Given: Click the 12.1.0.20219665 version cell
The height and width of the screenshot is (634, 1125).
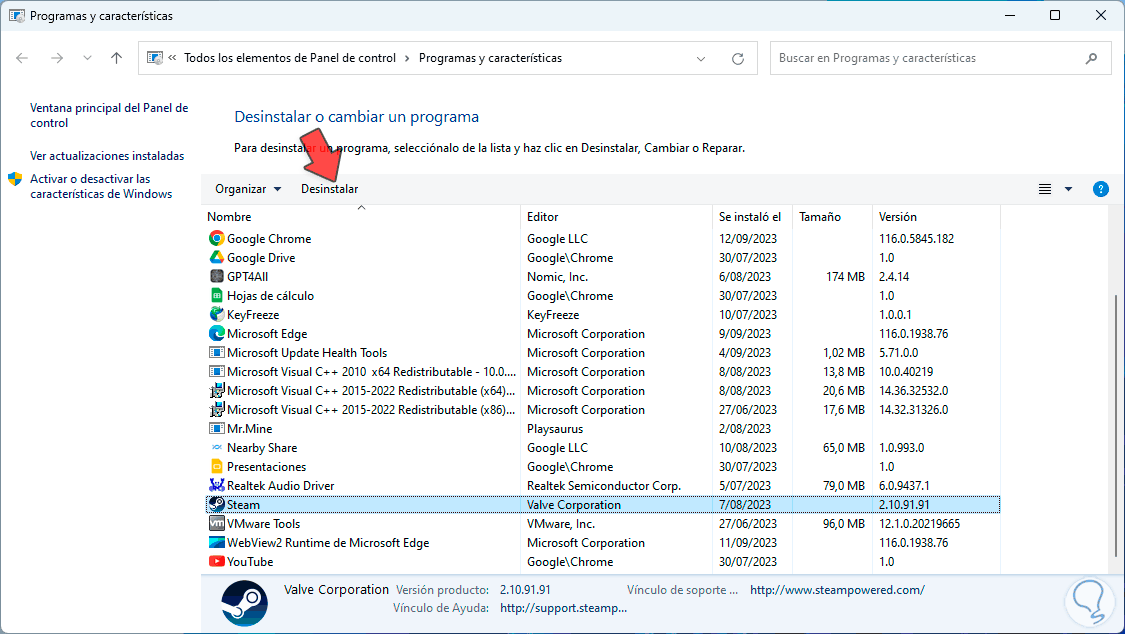Looking at the screenshot, I should point(919,524).
